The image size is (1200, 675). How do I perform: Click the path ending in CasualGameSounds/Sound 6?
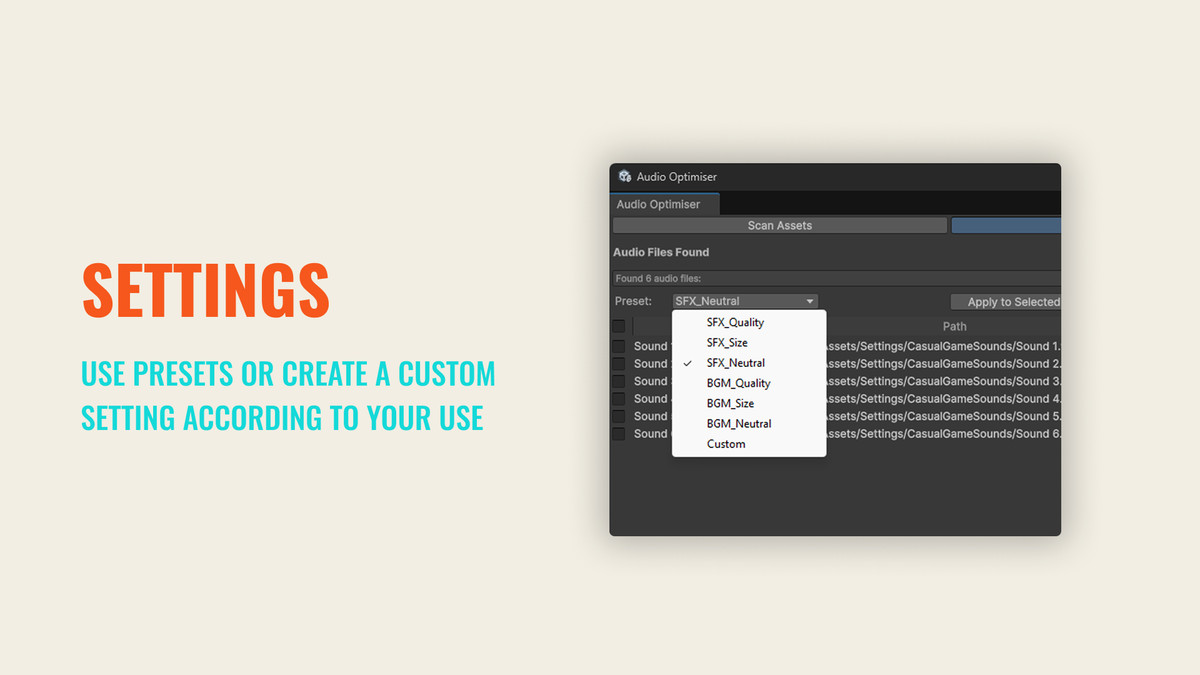(943, 434)
